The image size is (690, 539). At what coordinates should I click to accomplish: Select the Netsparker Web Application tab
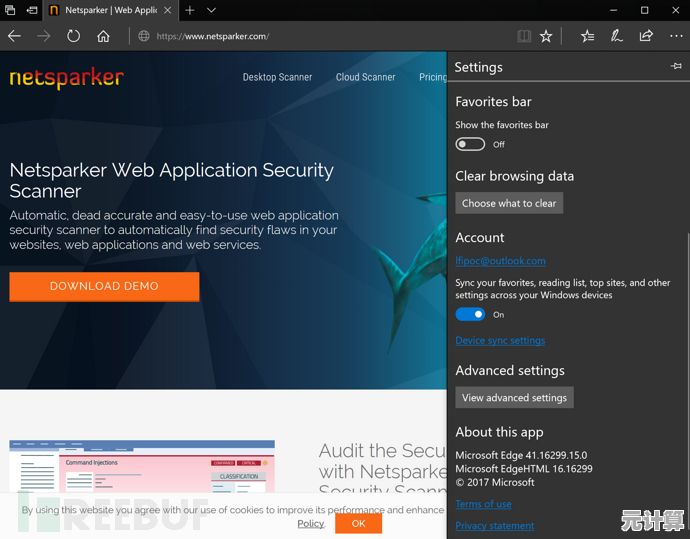tap(110, 10)
